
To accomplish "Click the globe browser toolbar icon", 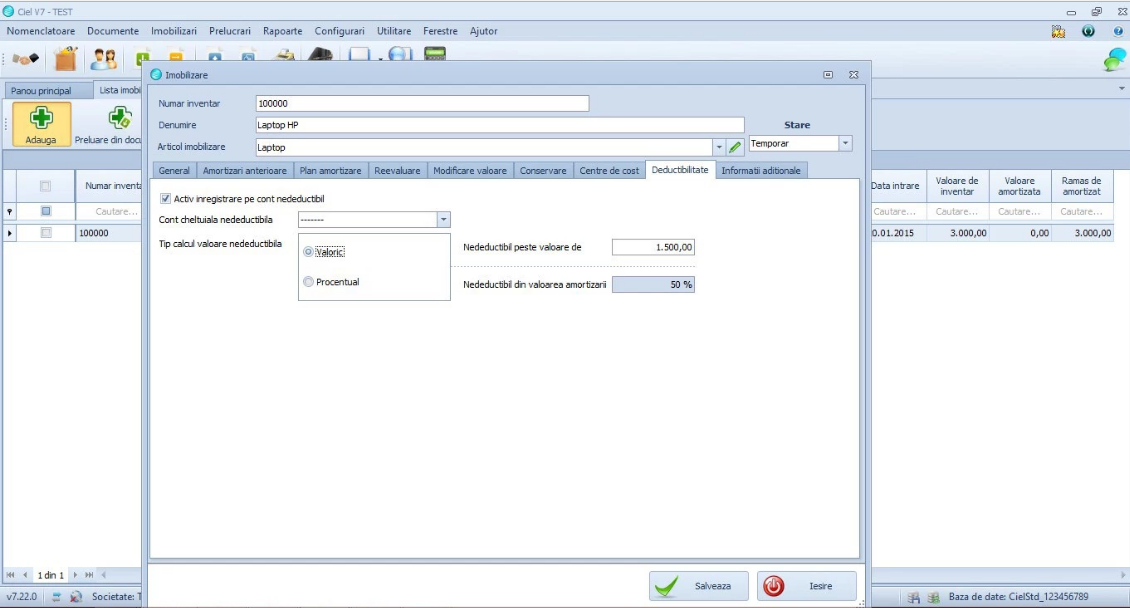I will pyautogui.click(x=400, y=53).
